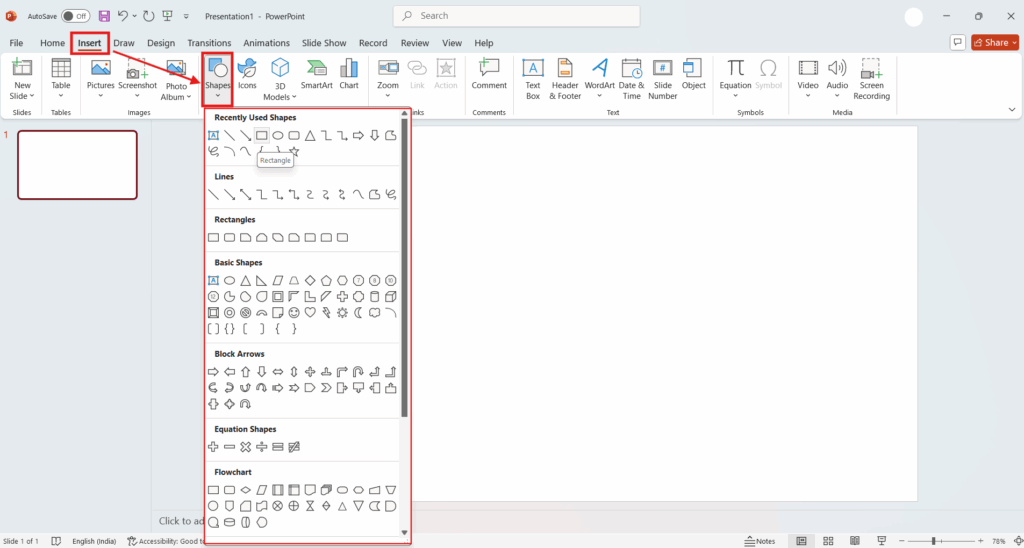Toggle the Notes pane in status bar

pos(759,541)
